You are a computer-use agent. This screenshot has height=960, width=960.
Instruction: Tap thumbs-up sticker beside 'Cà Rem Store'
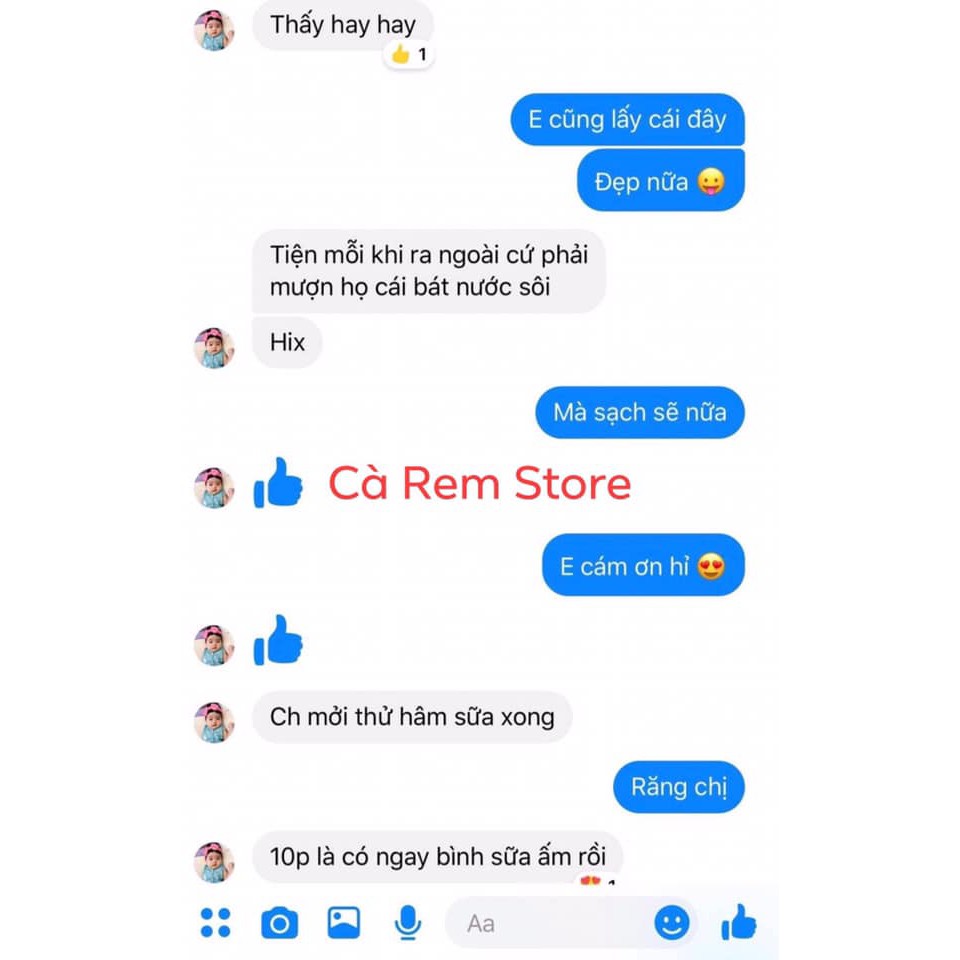click(279, 483)
